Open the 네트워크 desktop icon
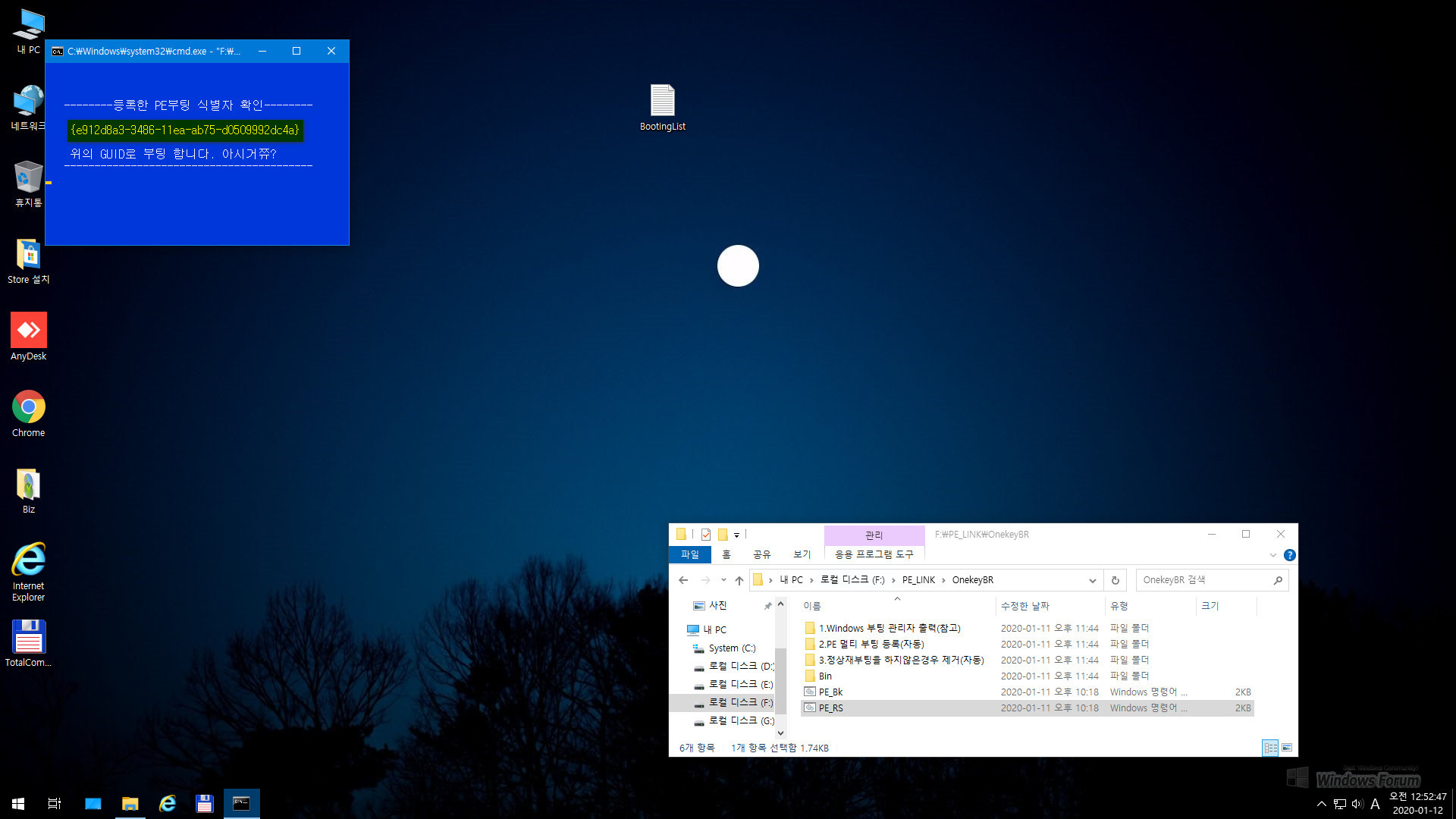 [28, 108]
